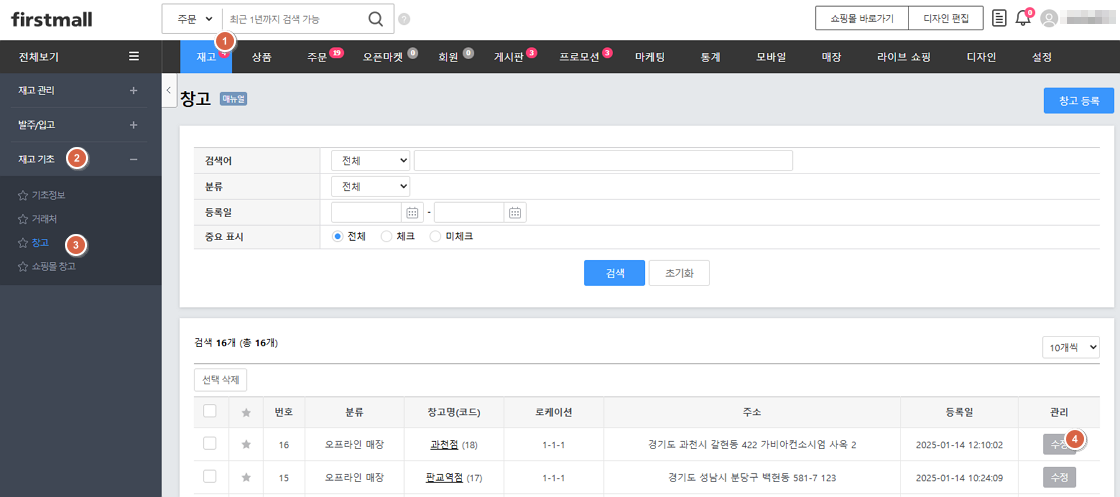Switch to the 상품 tab

pyautogui.click(x=262, y=57)
